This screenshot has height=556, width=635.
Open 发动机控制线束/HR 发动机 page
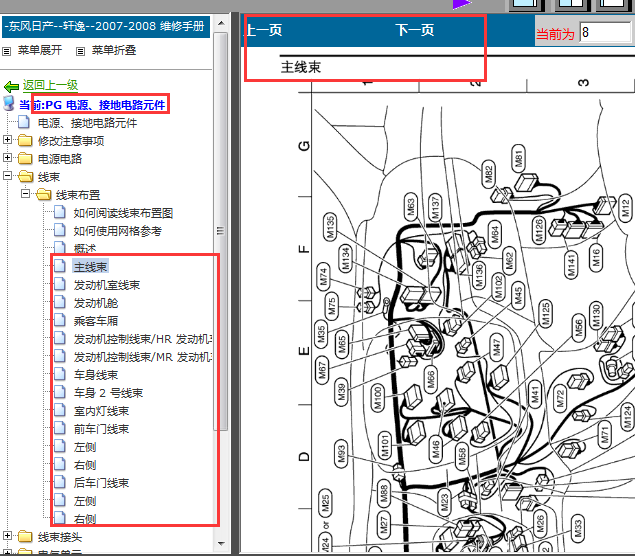[x=143, y=339]
